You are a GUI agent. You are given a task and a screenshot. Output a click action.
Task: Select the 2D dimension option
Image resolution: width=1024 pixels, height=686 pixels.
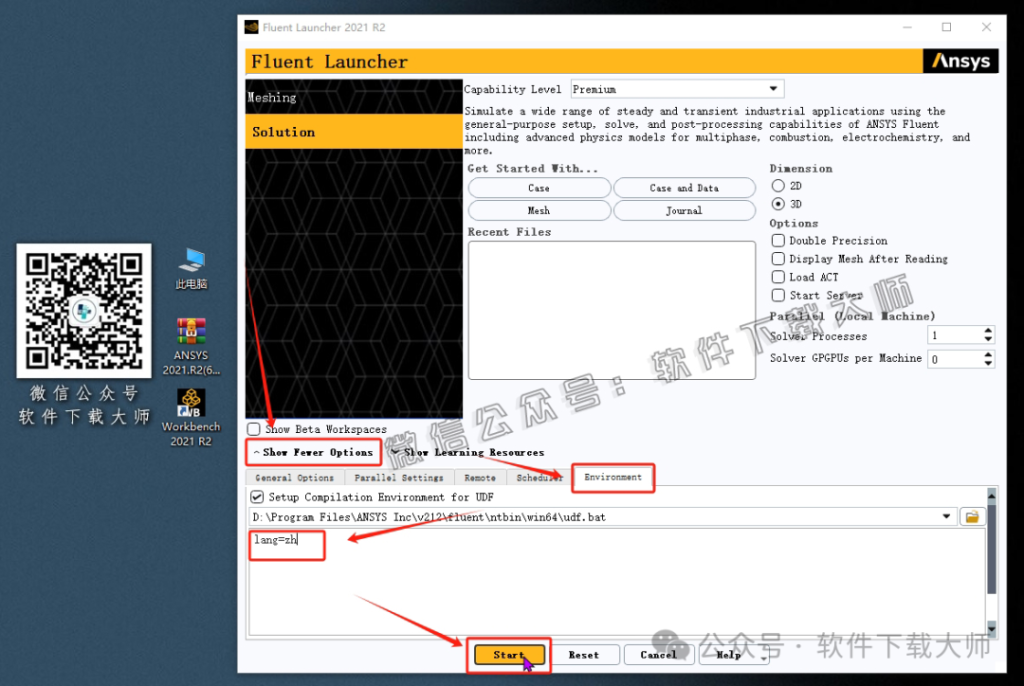point(776,185)
